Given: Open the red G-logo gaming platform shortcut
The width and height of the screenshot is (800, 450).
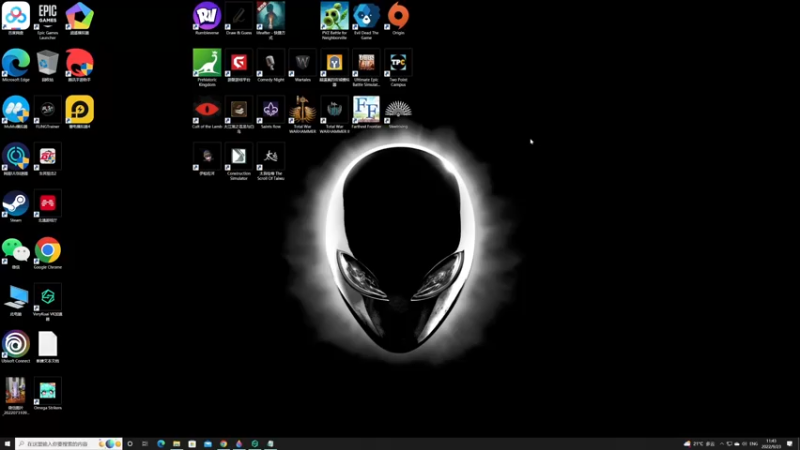Looking at the screenshot, I should click(239, 64).
